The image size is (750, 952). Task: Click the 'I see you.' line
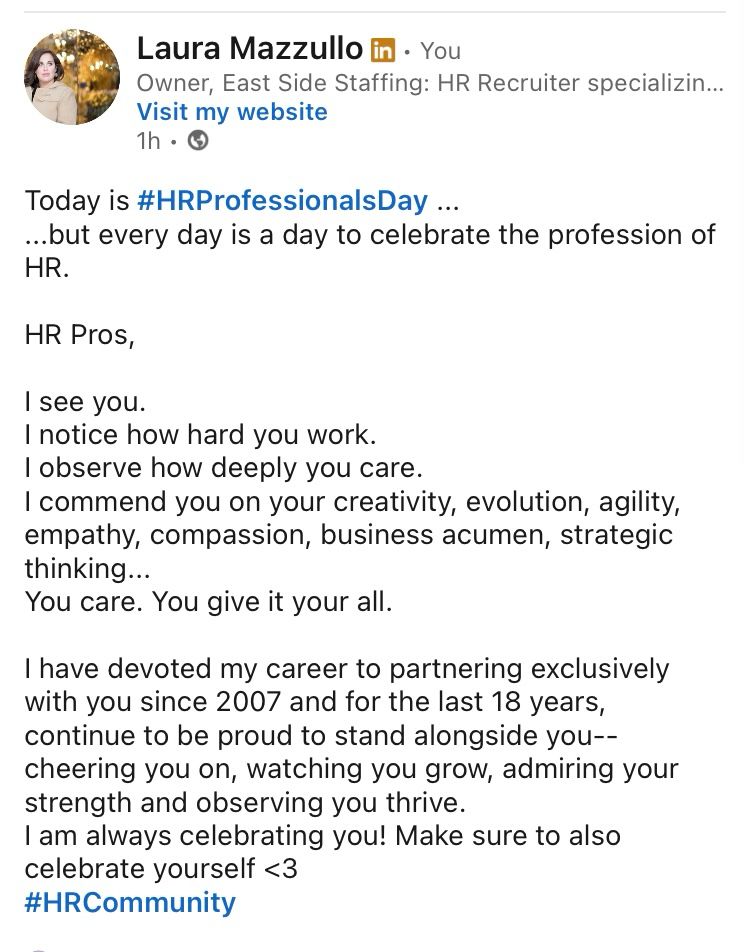coord(85,402)
